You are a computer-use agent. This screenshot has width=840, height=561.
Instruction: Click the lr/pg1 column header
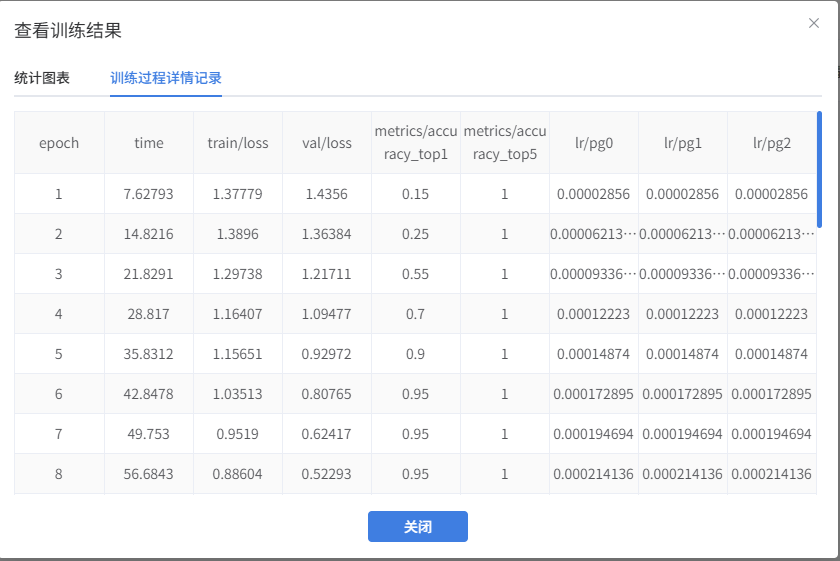pyautogui.click(x=683, y=143)
